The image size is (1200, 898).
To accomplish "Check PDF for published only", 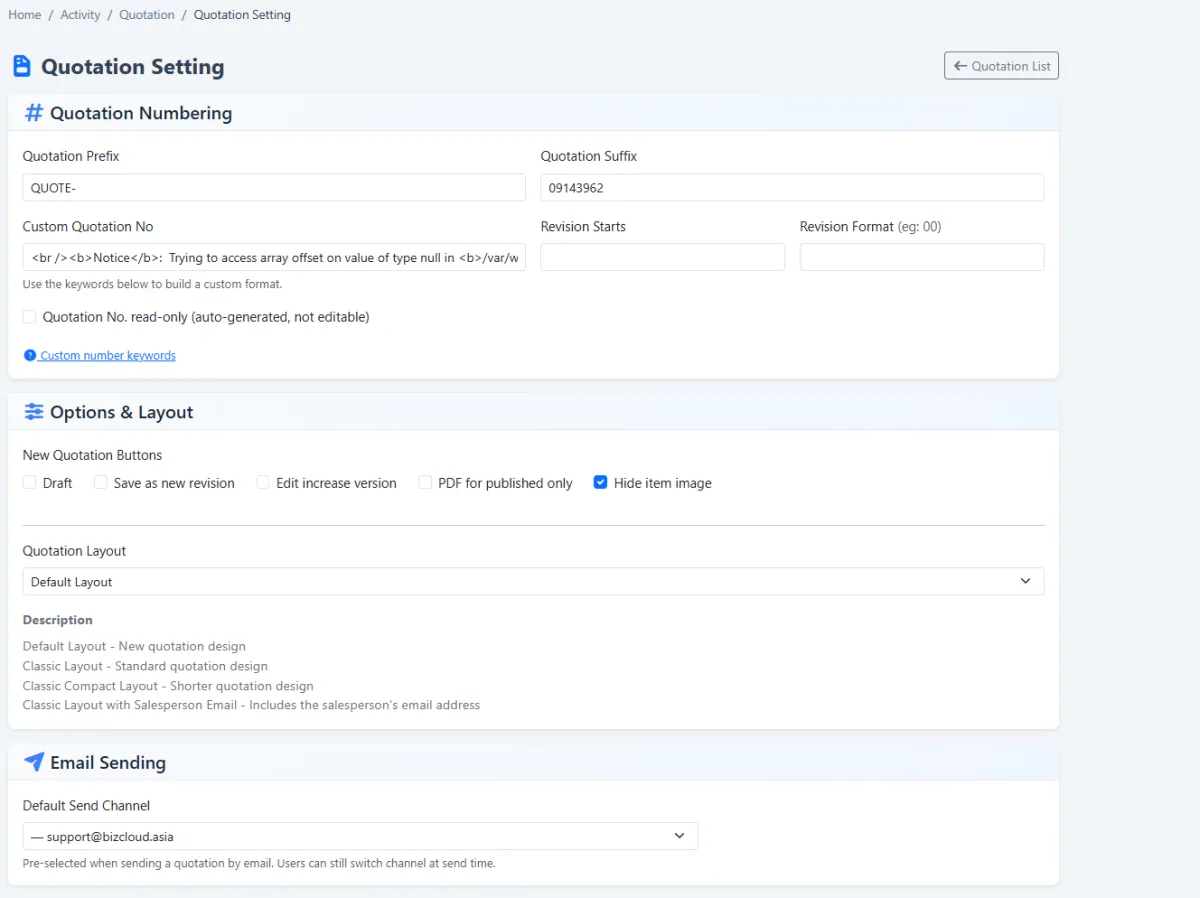I will point(425,483).
